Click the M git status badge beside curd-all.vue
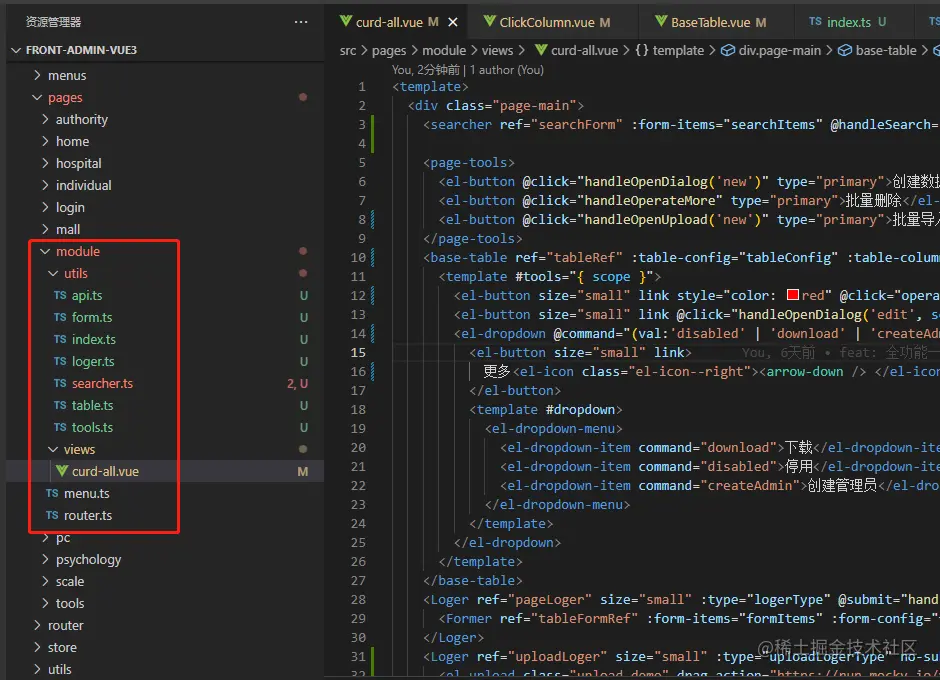Screen dimensions: 940x680 [303, 471]
